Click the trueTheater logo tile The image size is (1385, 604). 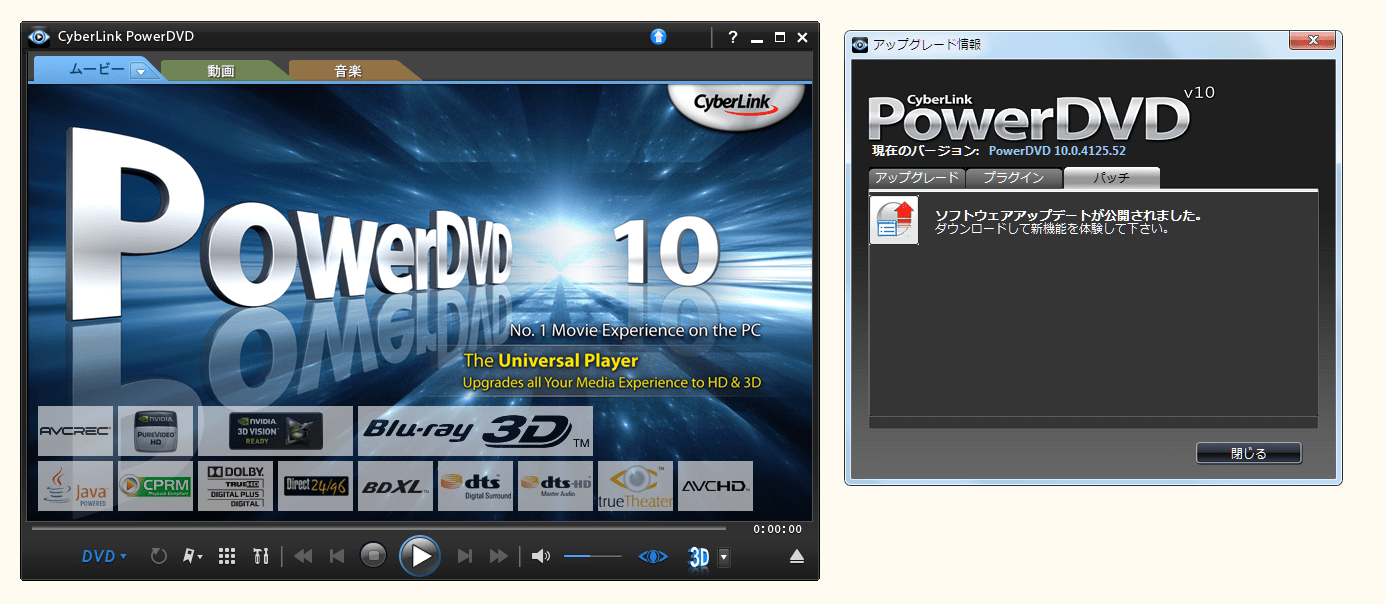(635, 486)
